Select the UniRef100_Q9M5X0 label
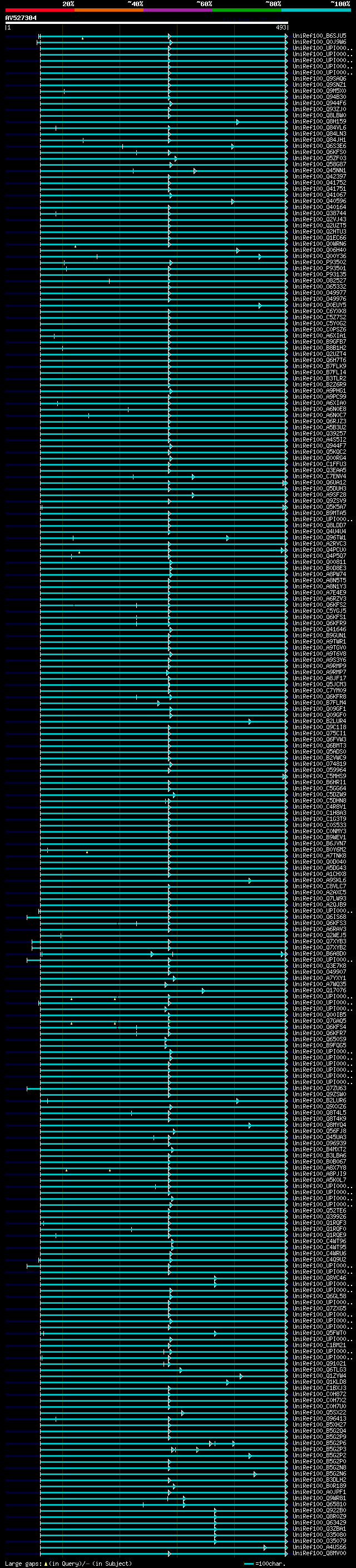The height and width of the screenshot is (1568, 356). point(319,91)
